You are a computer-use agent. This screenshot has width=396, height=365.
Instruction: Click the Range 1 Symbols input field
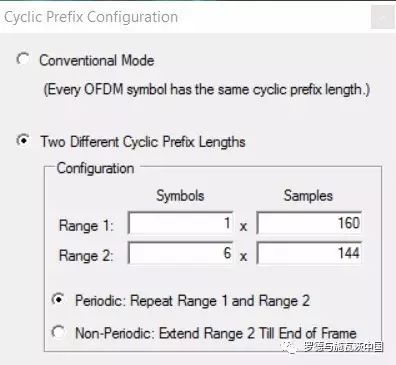coord(180,223)
